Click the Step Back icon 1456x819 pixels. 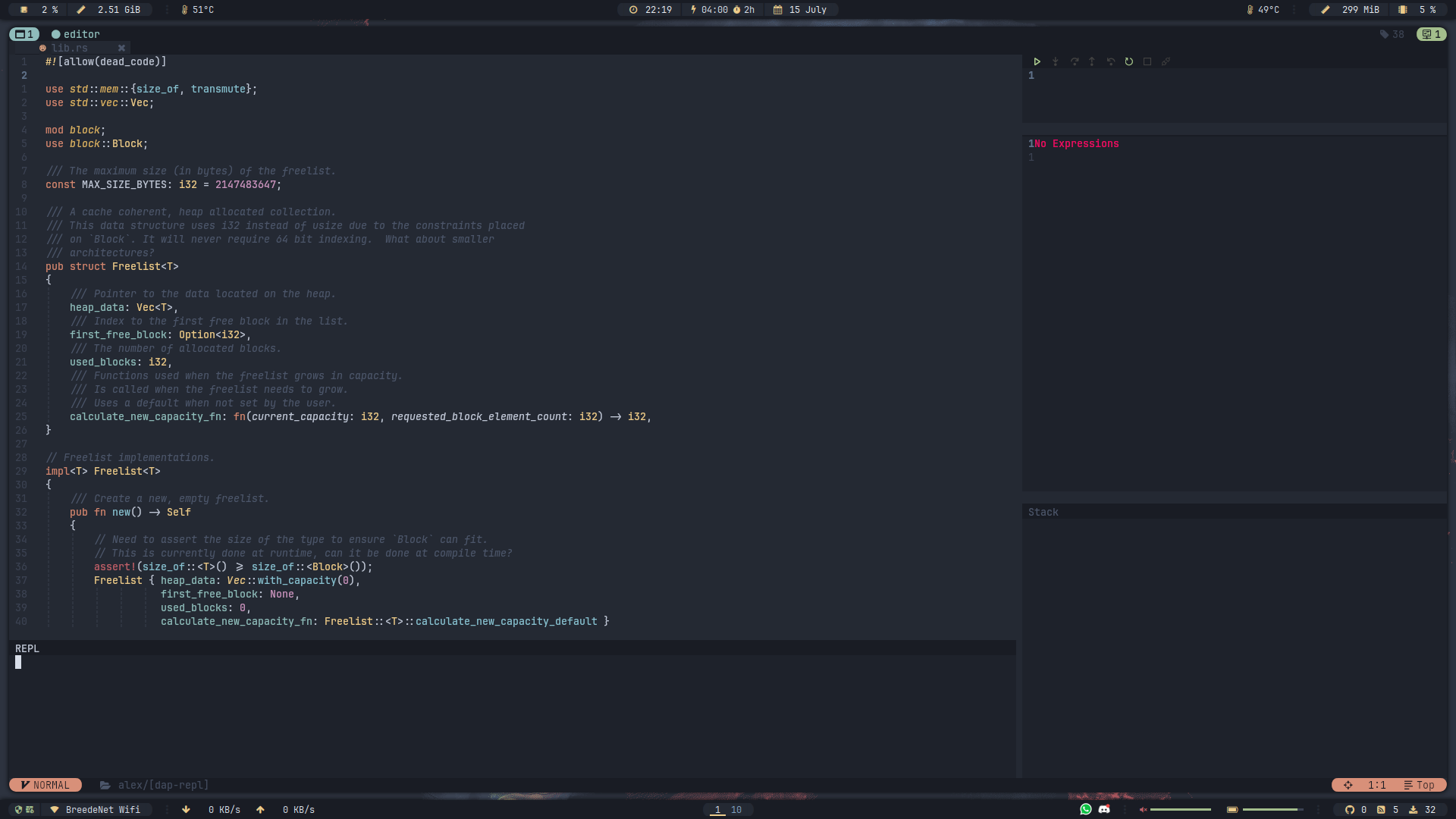[1112, 61]
